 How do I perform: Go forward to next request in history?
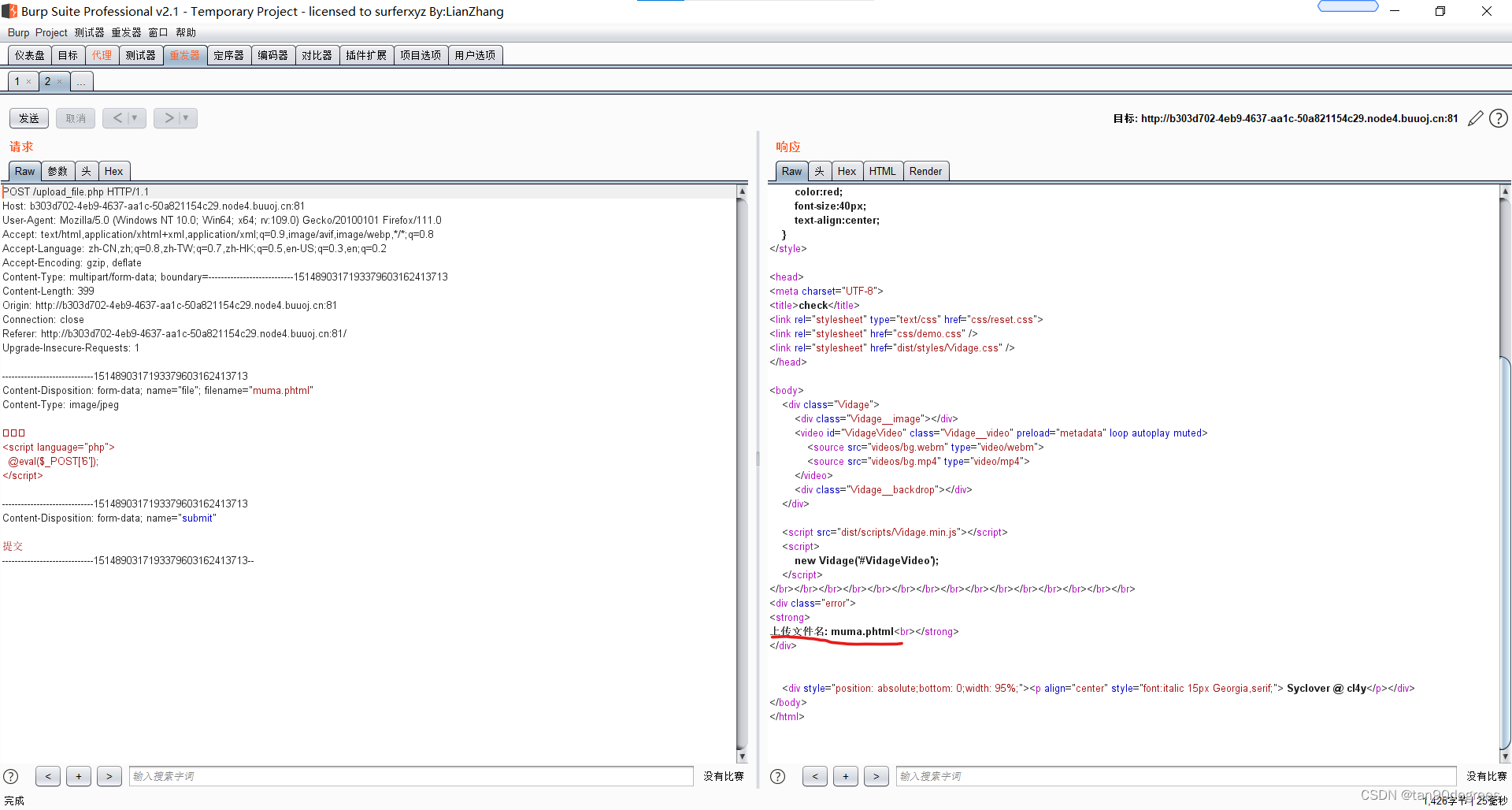point(169,118)
